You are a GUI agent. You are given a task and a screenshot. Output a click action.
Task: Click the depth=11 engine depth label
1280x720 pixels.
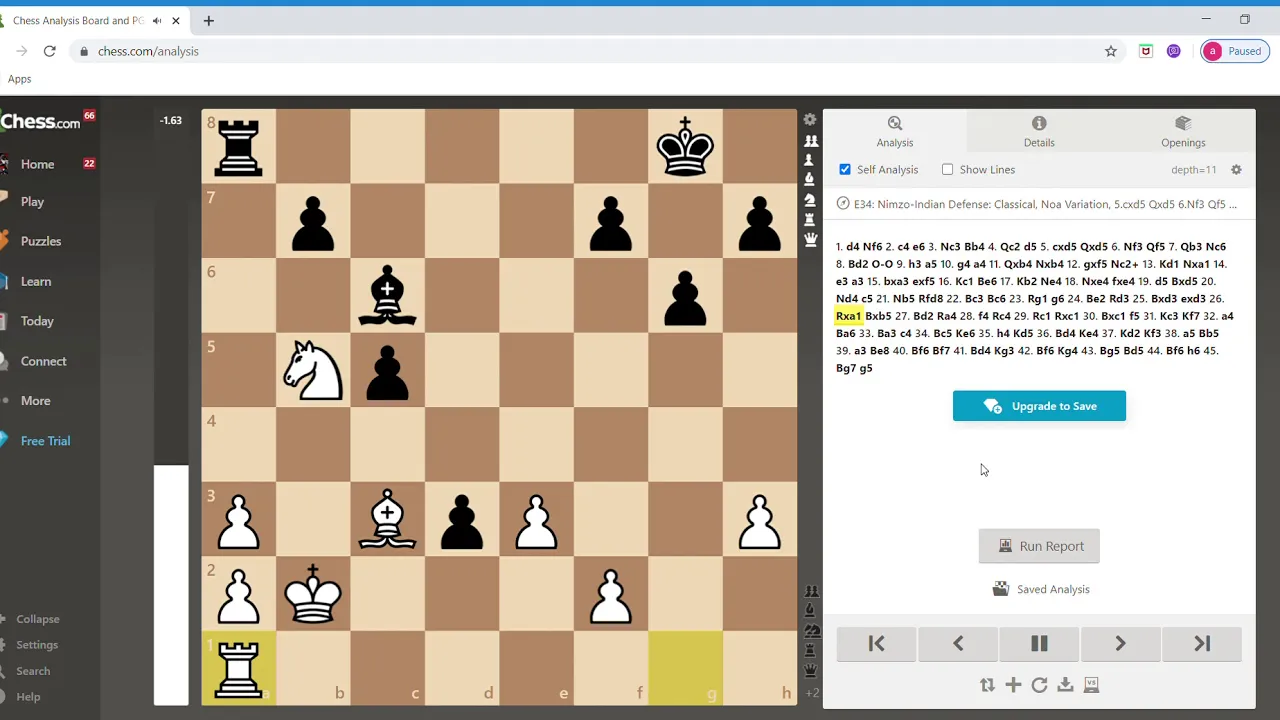point(1193,170)
